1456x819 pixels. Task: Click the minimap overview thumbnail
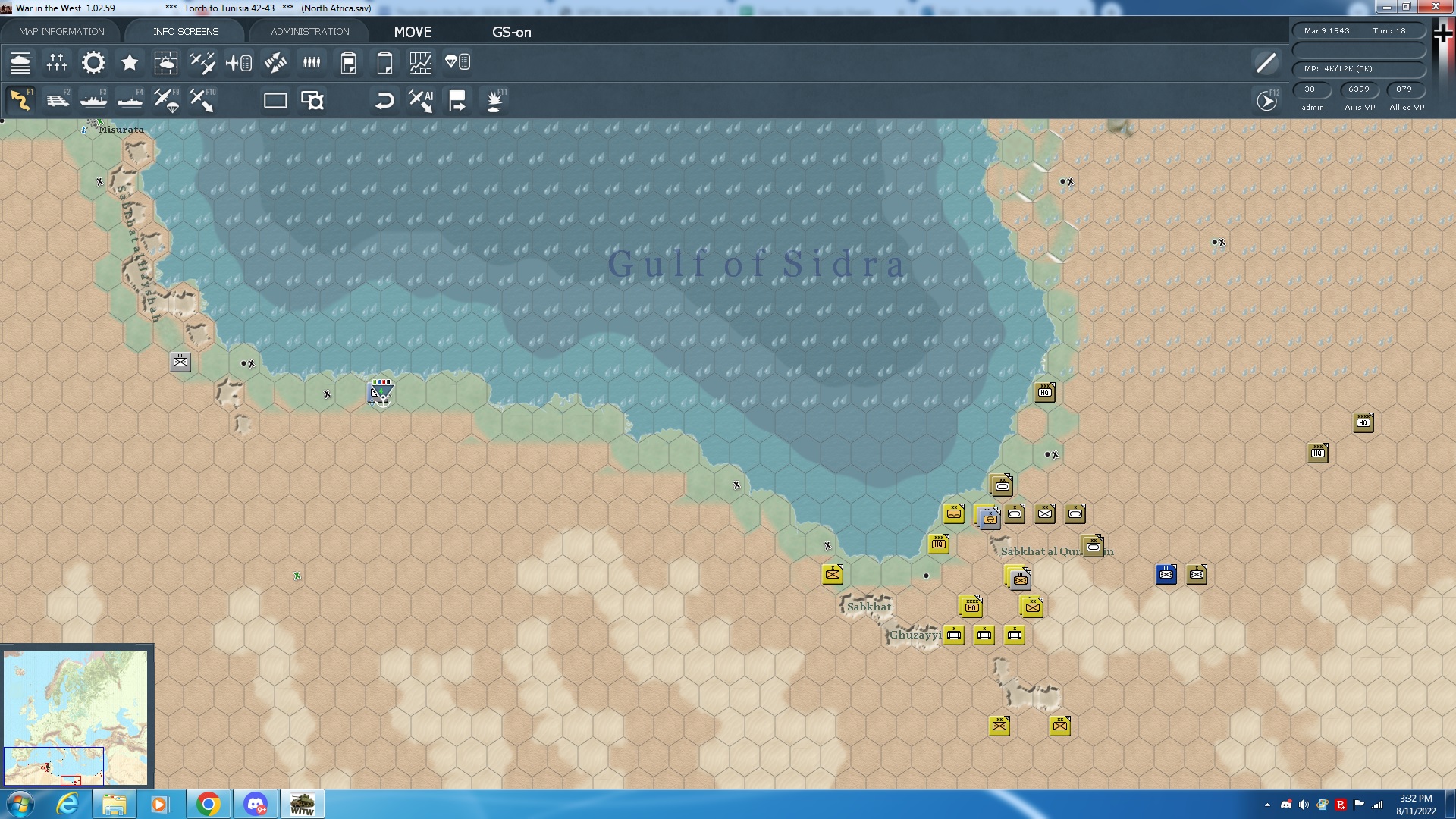pos(76,717)
